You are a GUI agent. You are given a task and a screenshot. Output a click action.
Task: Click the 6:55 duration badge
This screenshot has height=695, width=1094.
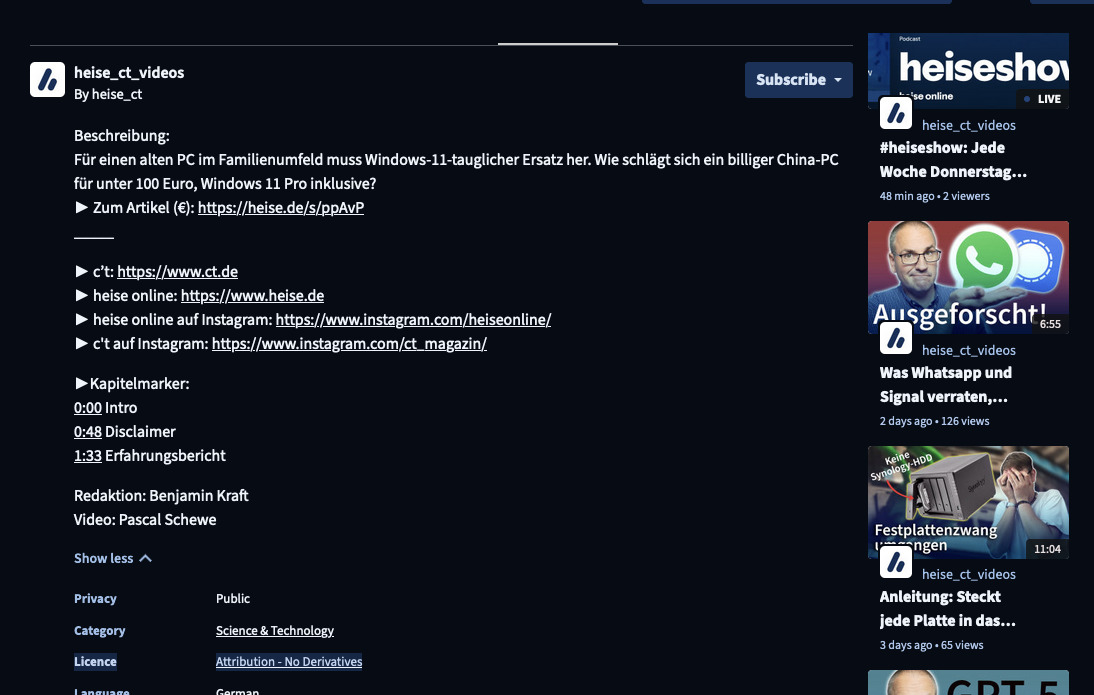tap(1050, 324)
